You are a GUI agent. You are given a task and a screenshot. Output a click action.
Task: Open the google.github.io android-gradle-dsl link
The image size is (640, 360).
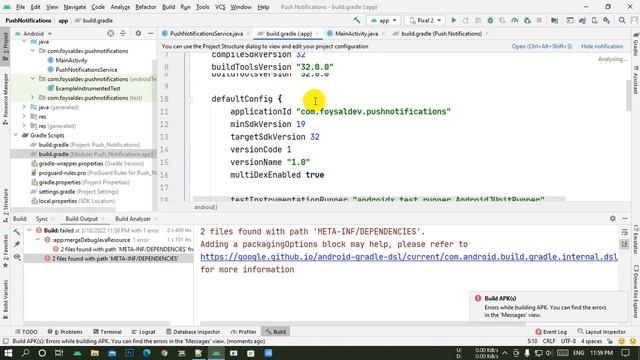[409, 257]
